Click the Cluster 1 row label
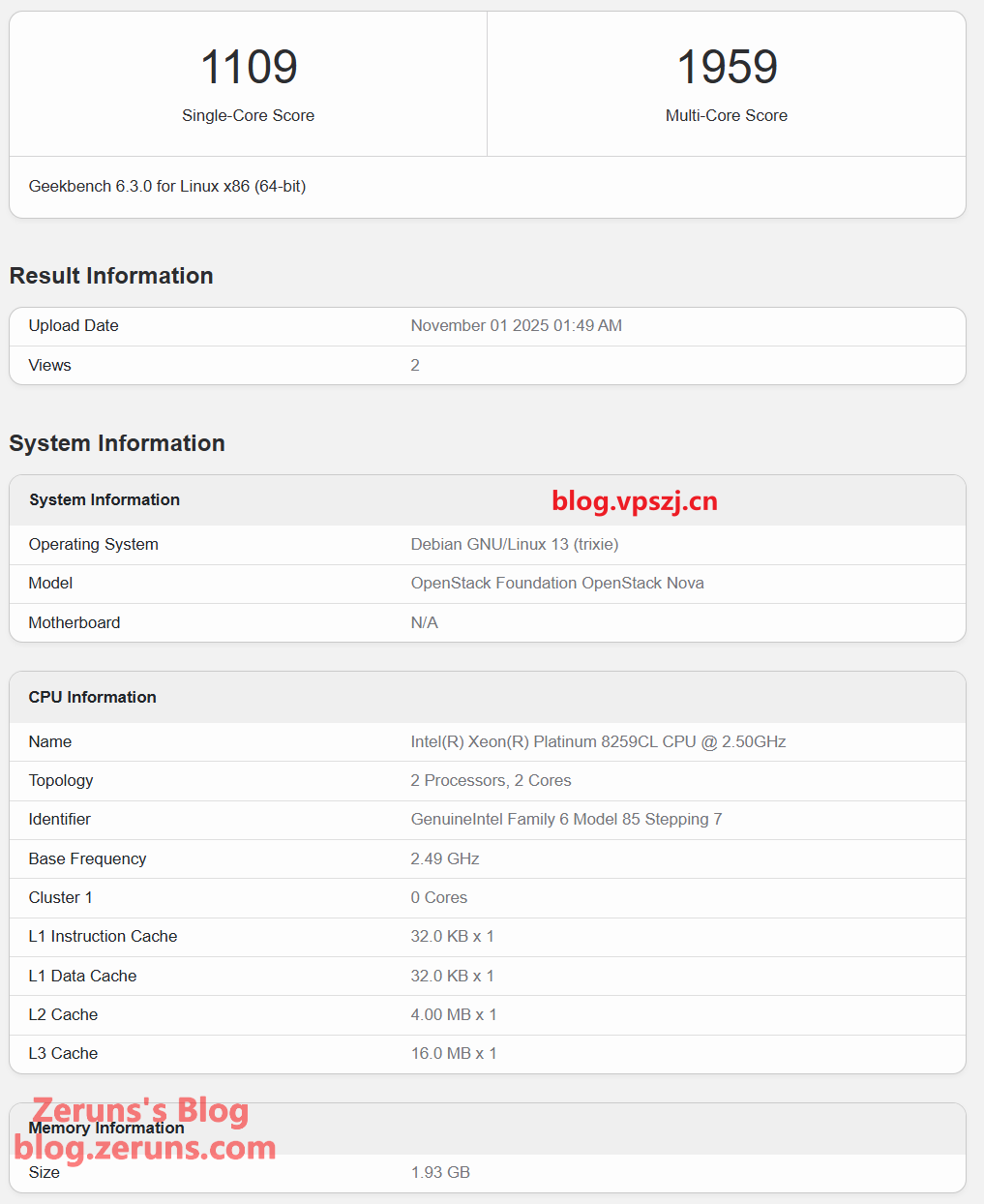The height and width of the screenshot is (1204, 984). point(60,897)
